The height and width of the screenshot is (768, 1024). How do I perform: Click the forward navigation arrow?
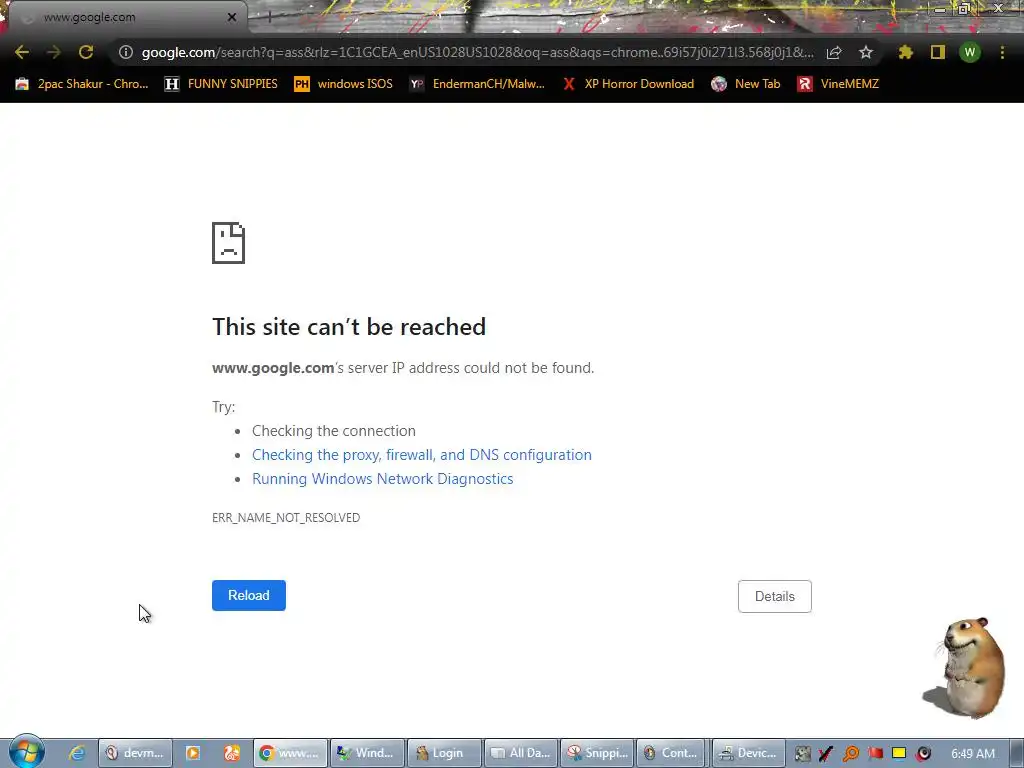point(54,52)
